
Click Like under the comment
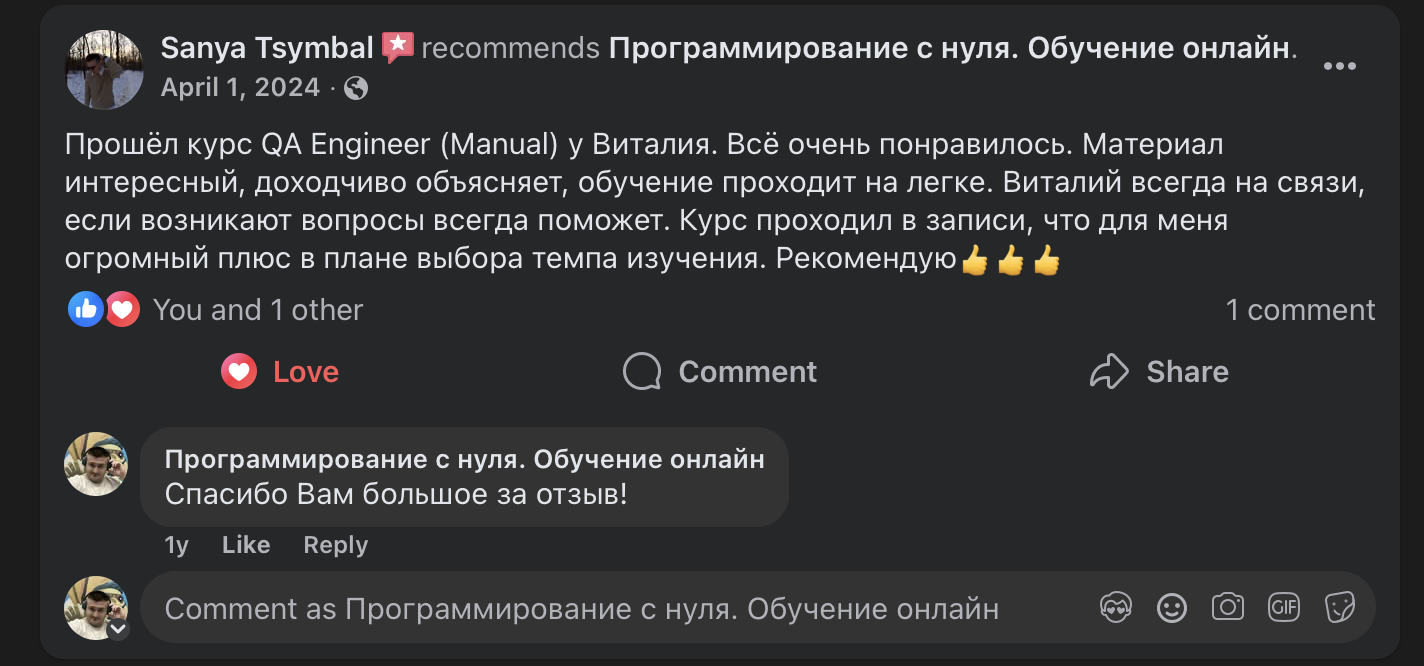click(x=245, y=545)
